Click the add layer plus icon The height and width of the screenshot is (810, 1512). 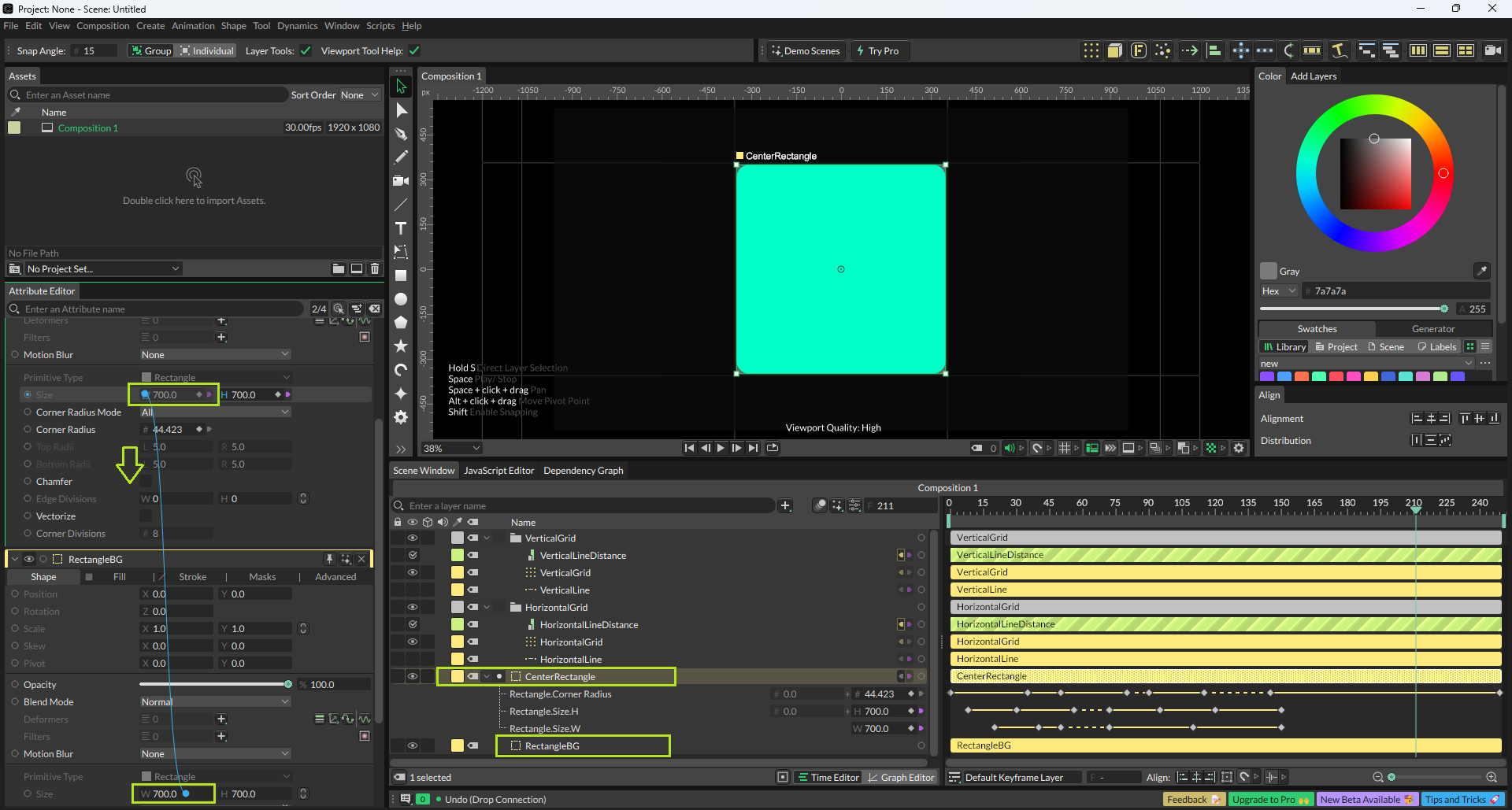point(785,505)
